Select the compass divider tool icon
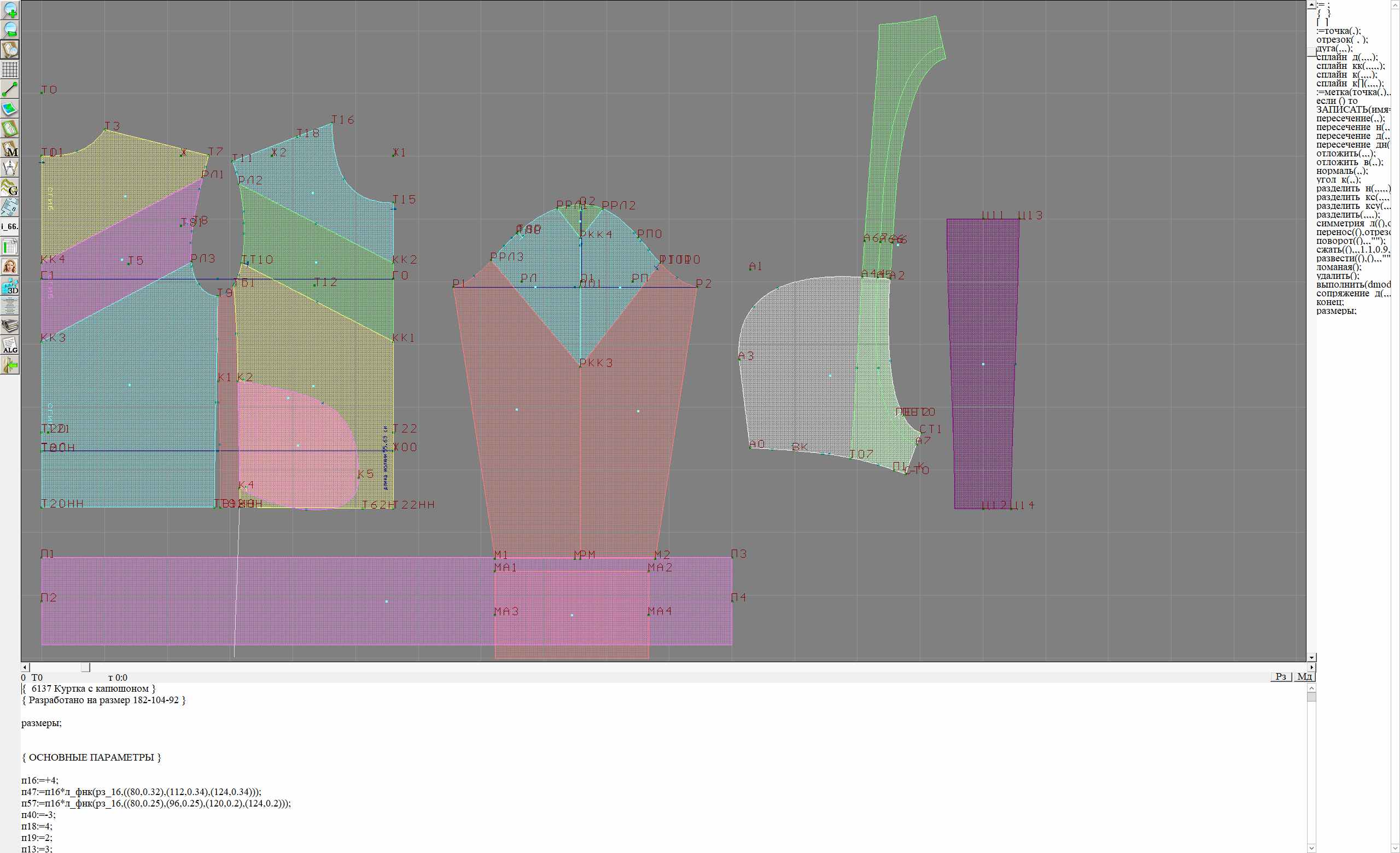 pos(10,168)
